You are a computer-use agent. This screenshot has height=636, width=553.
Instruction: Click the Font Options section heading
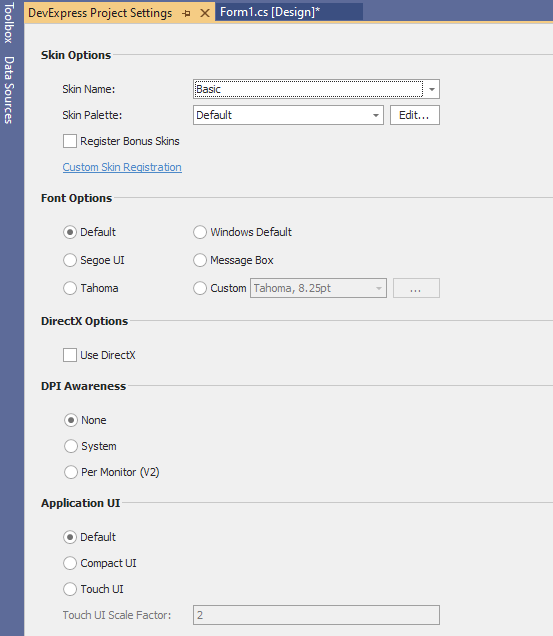click(x=76, y=198)
